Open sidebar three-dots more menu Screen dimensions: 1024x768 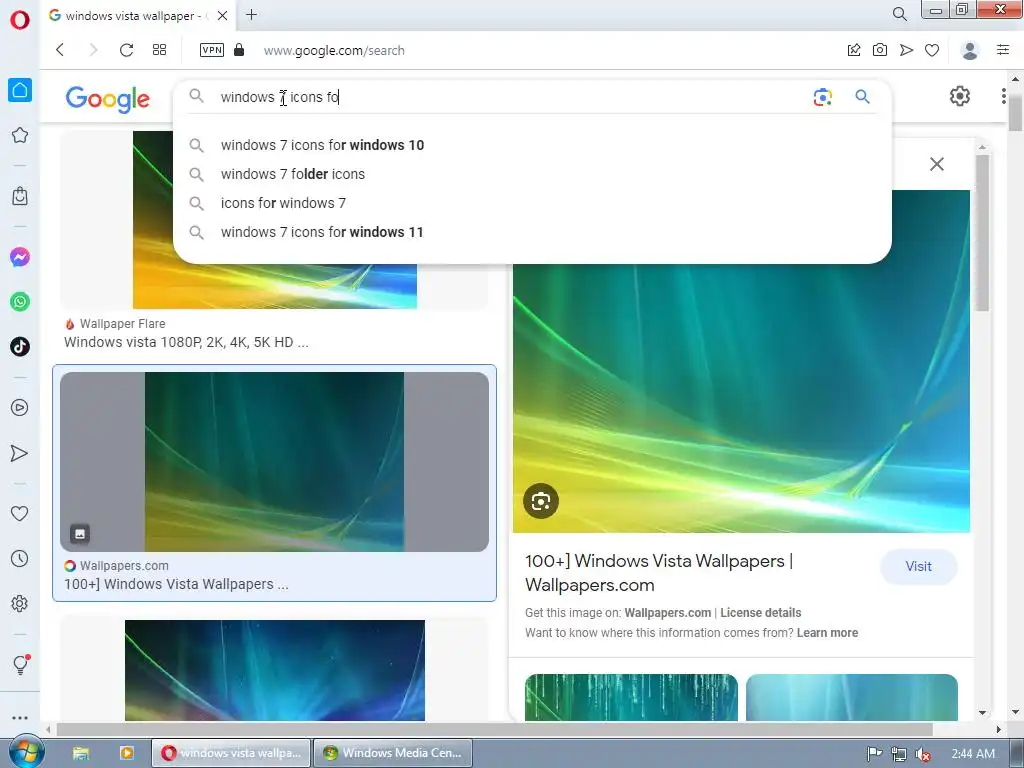click(x=20, y=718)
